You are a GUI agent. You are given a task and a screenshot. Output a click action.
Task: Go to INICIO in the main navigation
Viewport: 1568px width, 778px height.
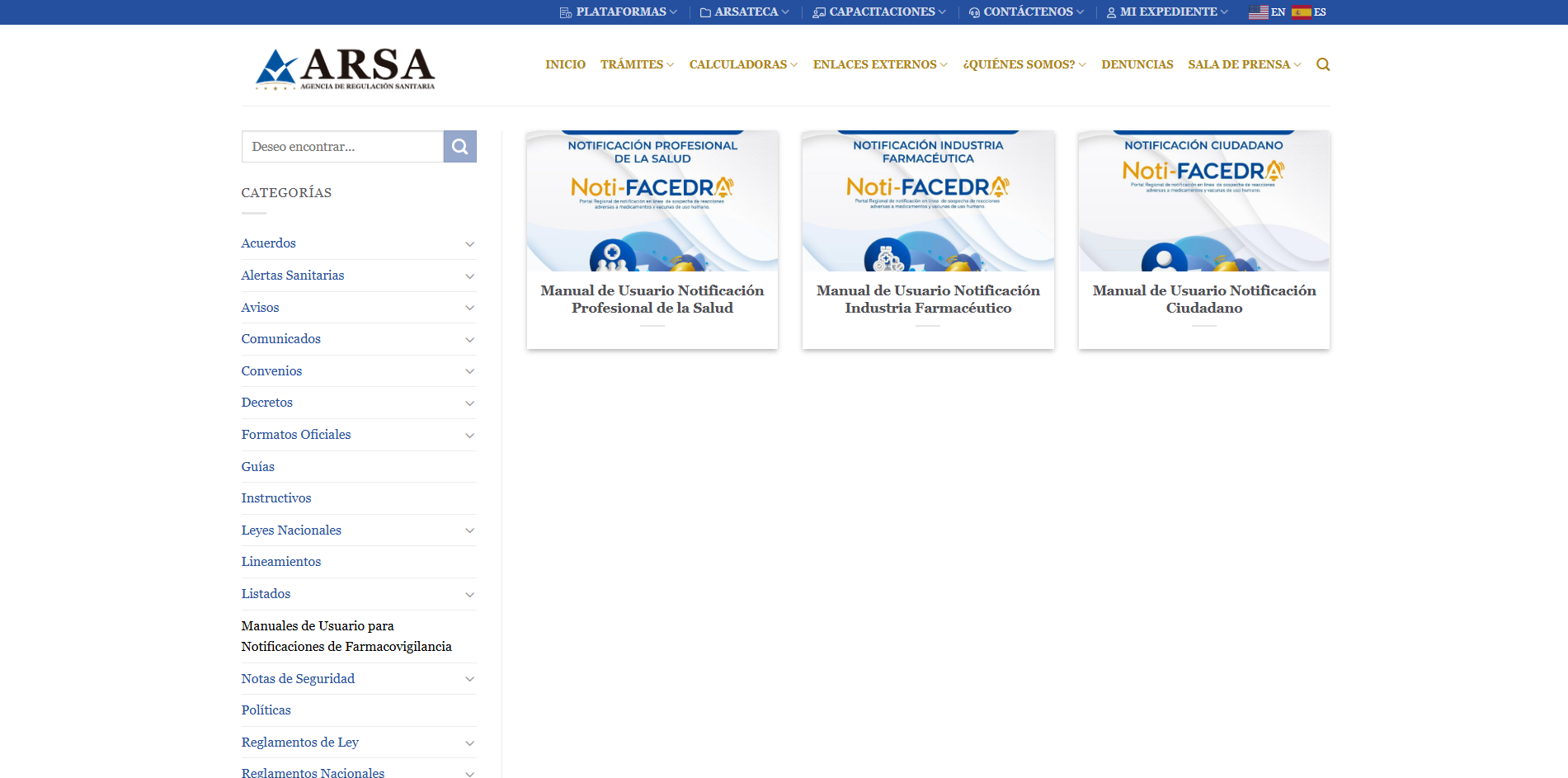point(565,64)
